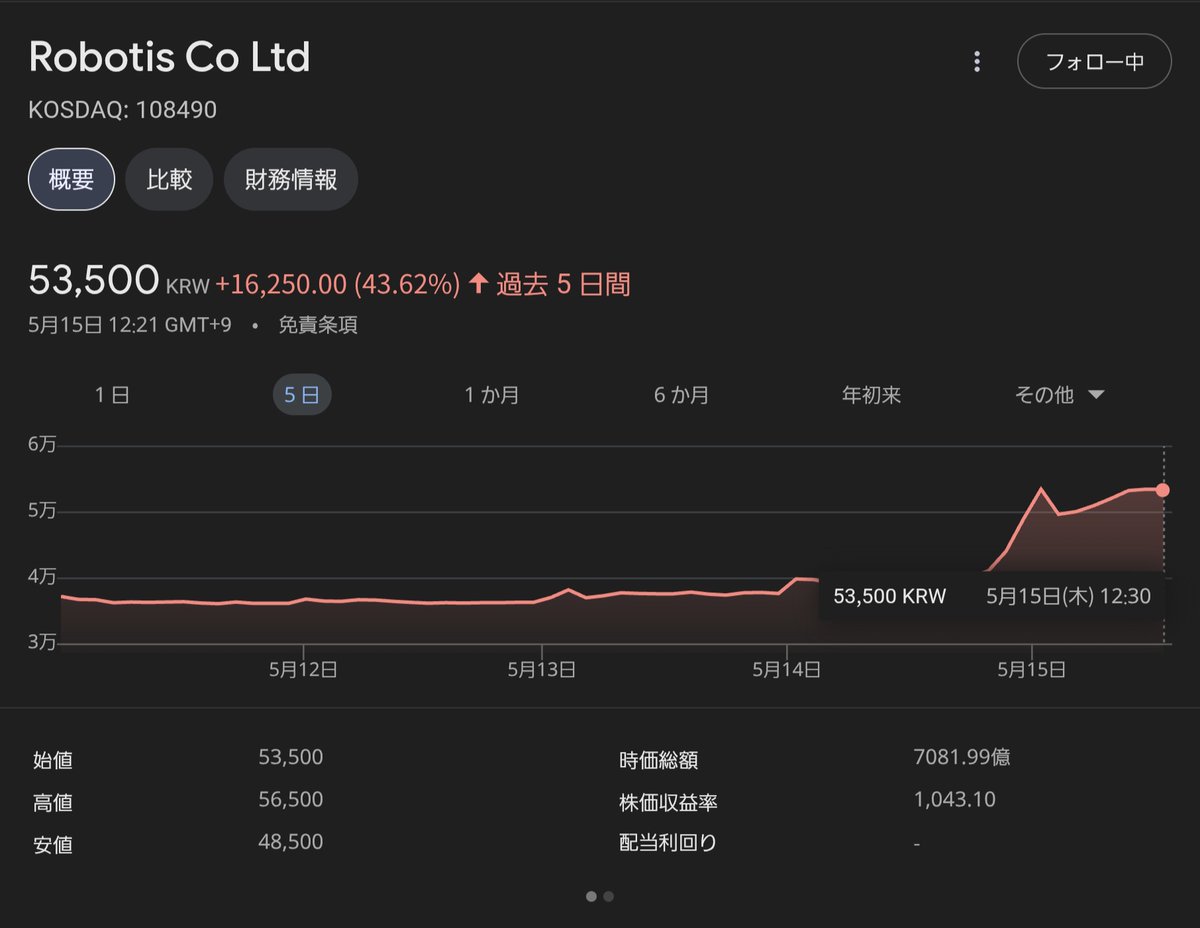This screenshot has height=928, width=1200.
Task: Click the 始値 opening price label
Action: point(53,760)
